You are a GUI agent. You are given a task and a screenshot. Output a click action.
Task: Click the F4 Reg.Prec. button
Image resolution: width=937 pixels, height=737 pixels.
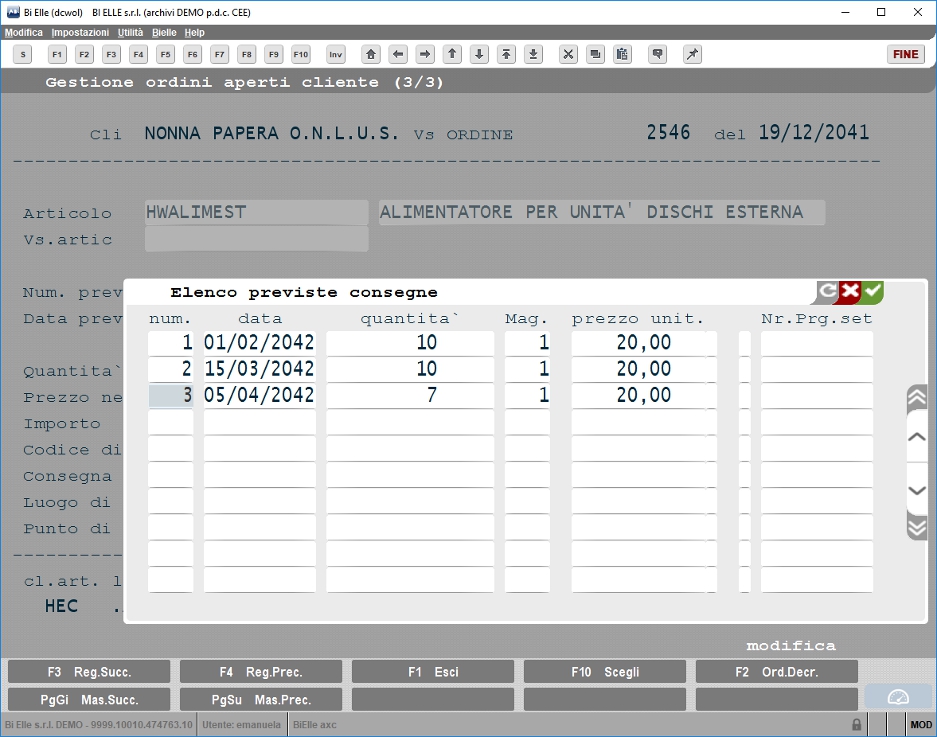pyautogui.click(x=261, y=672)
